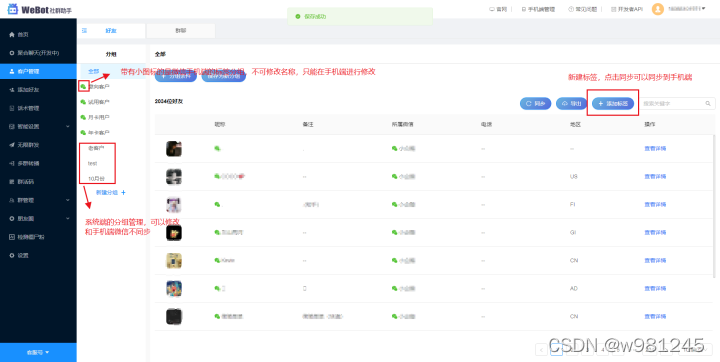Click the Kevin nickname text

click(228, 260)
